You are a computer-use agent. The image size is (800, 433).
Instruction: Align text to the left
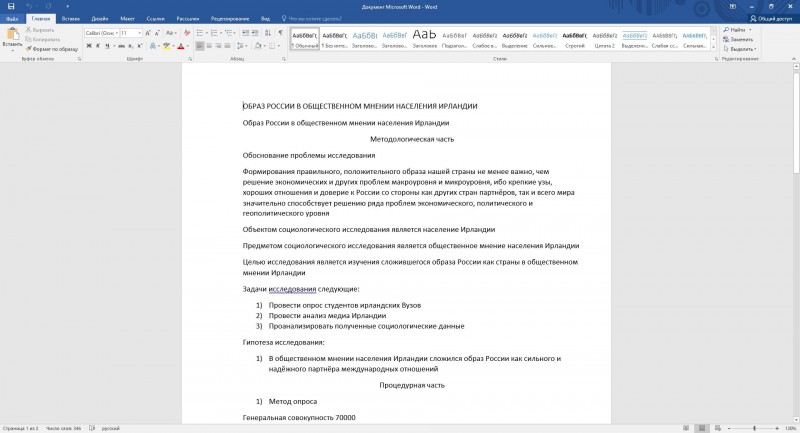pyautogui.click(x=200, y=46)
